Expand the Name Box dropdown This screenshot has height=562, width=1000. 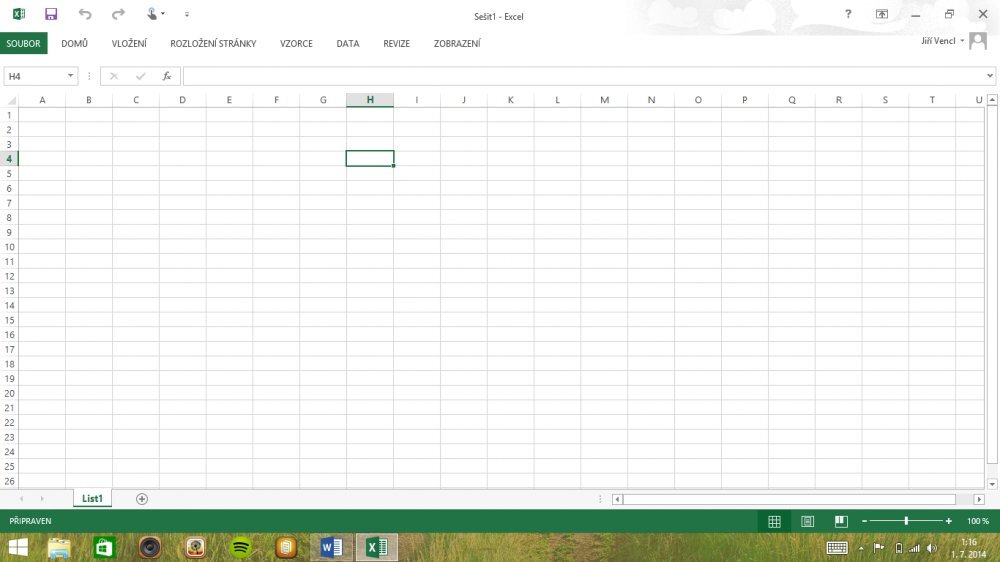pyautogui.click(x=71, y=76)
